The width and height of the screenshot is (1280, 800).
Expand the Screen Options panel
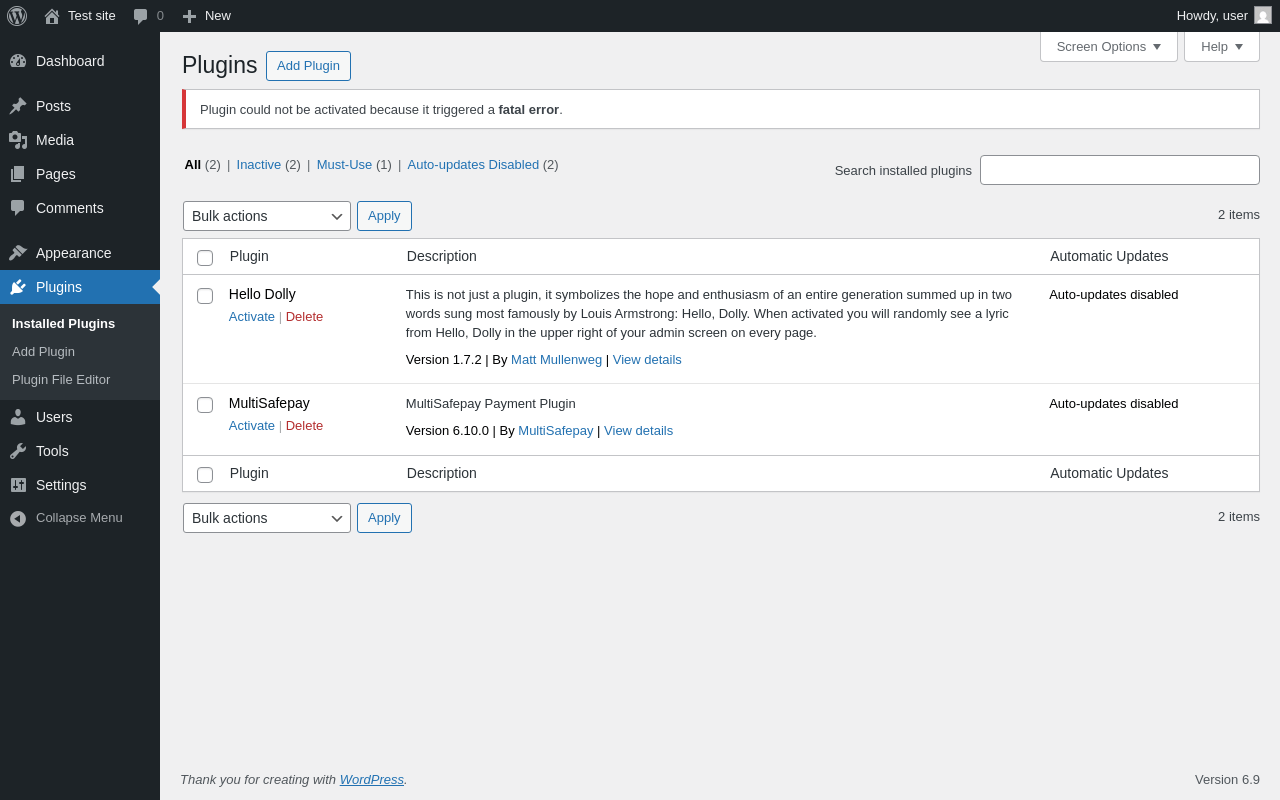click(x=1108, y=46)
